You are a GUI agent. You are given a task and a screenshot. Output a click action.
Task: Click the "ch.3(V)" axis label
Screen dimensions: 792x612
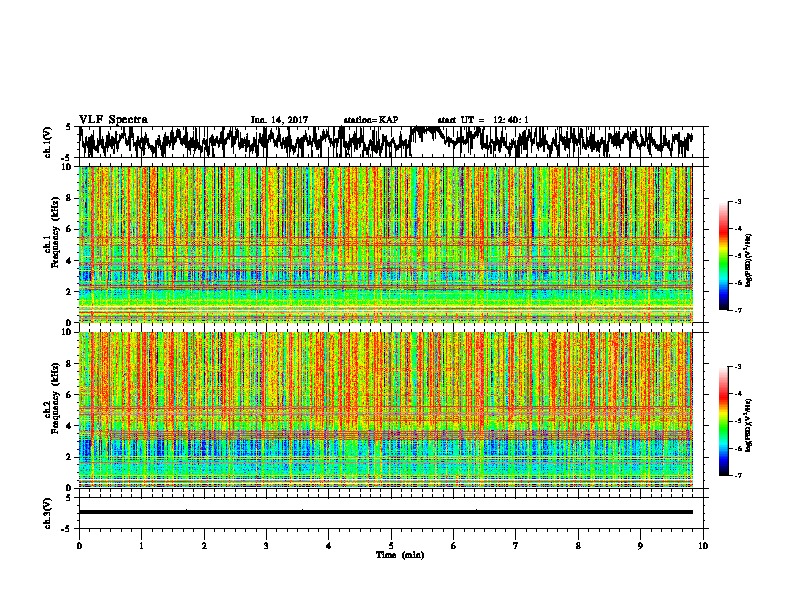tap(48, 513)
